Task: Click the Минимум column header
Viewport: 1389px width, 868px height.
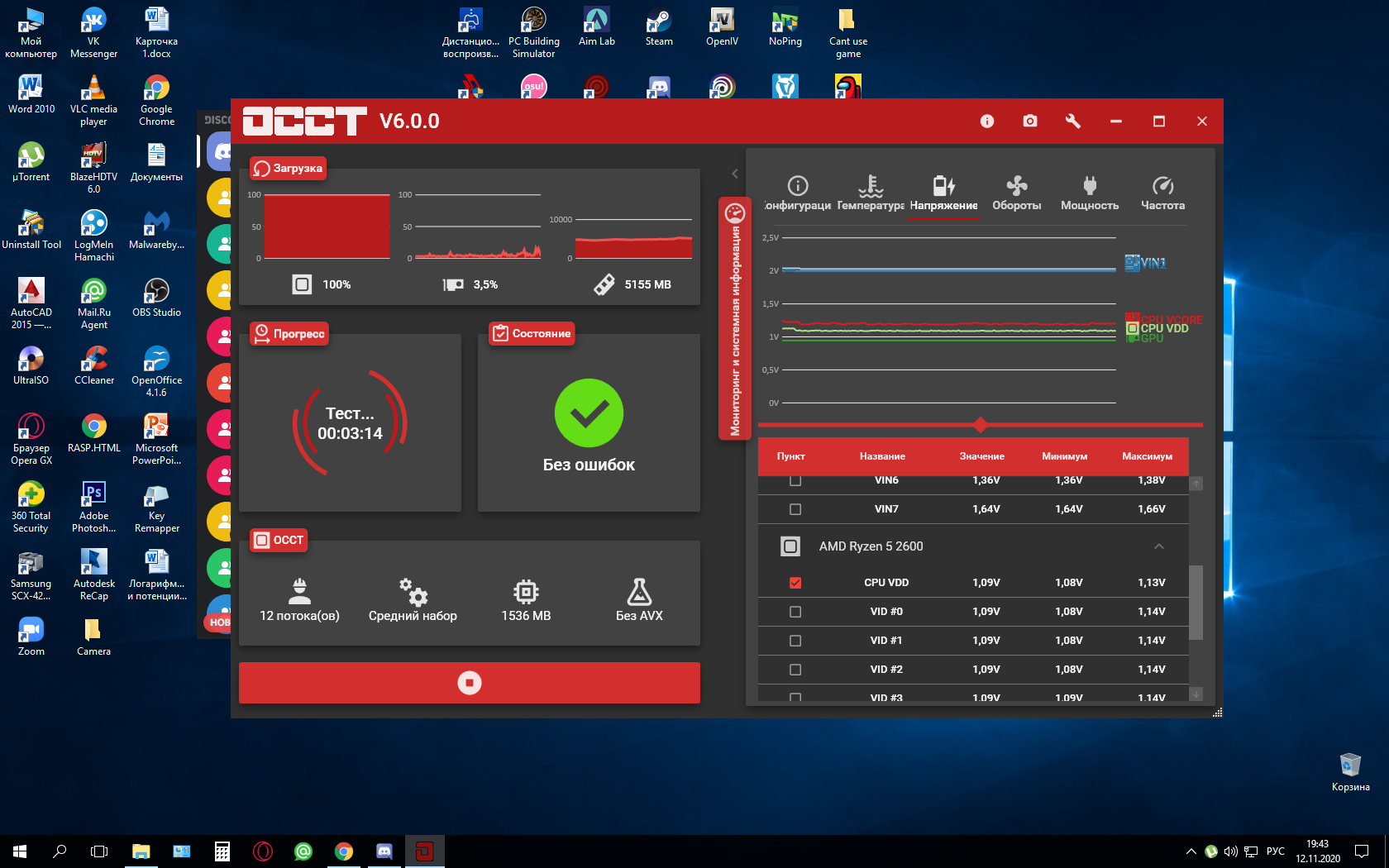Action: [1065, 456]
